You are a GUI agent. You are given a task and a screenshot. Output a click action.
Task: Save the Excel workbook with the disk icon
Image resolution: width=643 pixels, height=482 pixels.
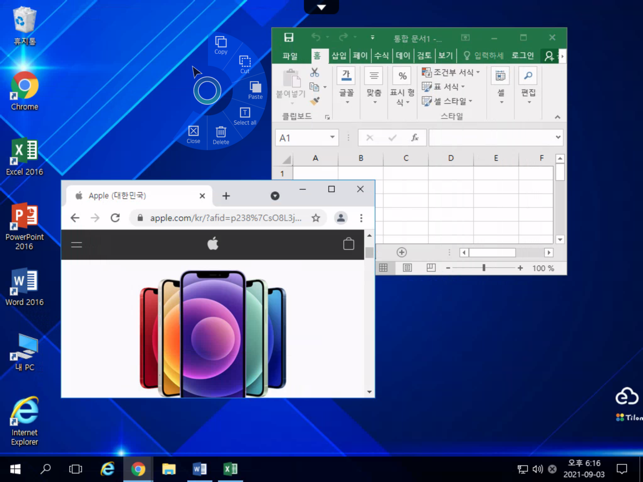(x=289, y=37)
